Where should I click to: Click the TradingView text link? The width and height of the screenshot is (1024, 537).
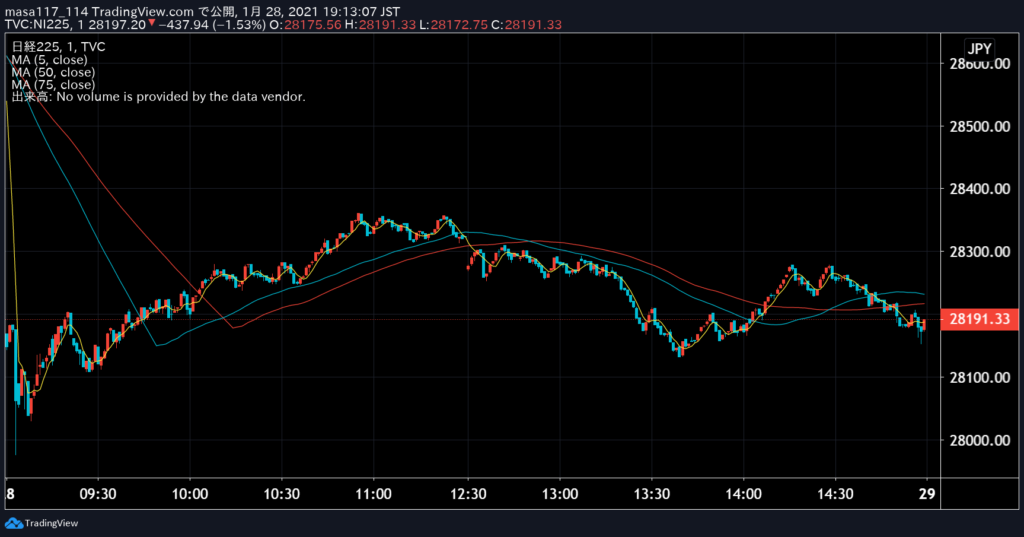click(51, 523)
